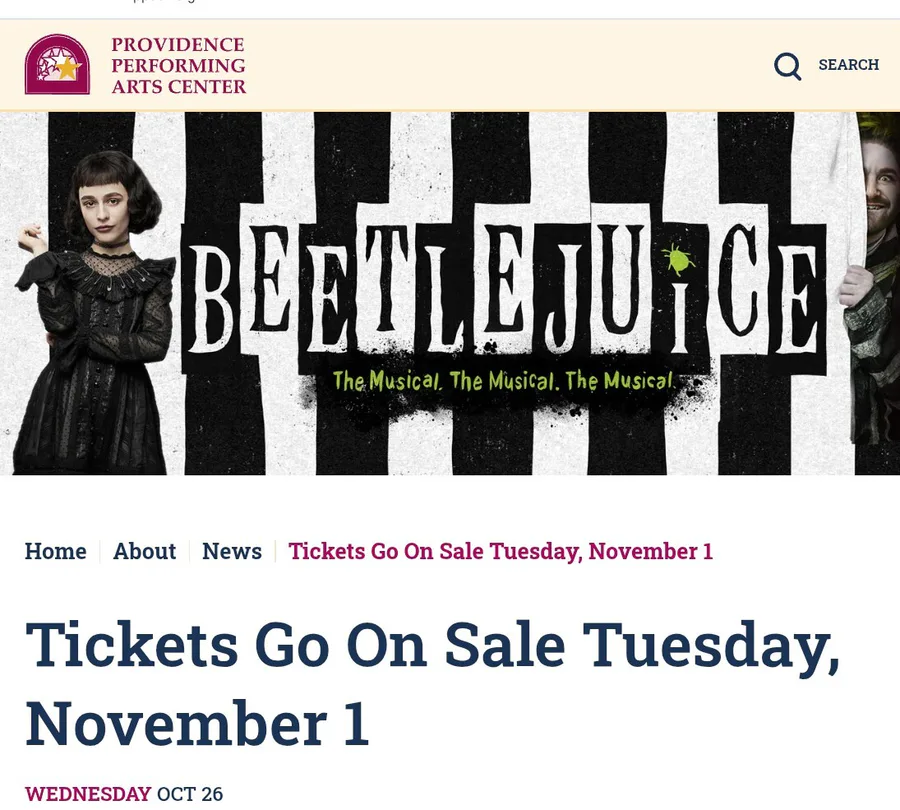Click the Wednesday Oct 26 date line
This screenshot has width=900, height=810.
click(124, 794)
